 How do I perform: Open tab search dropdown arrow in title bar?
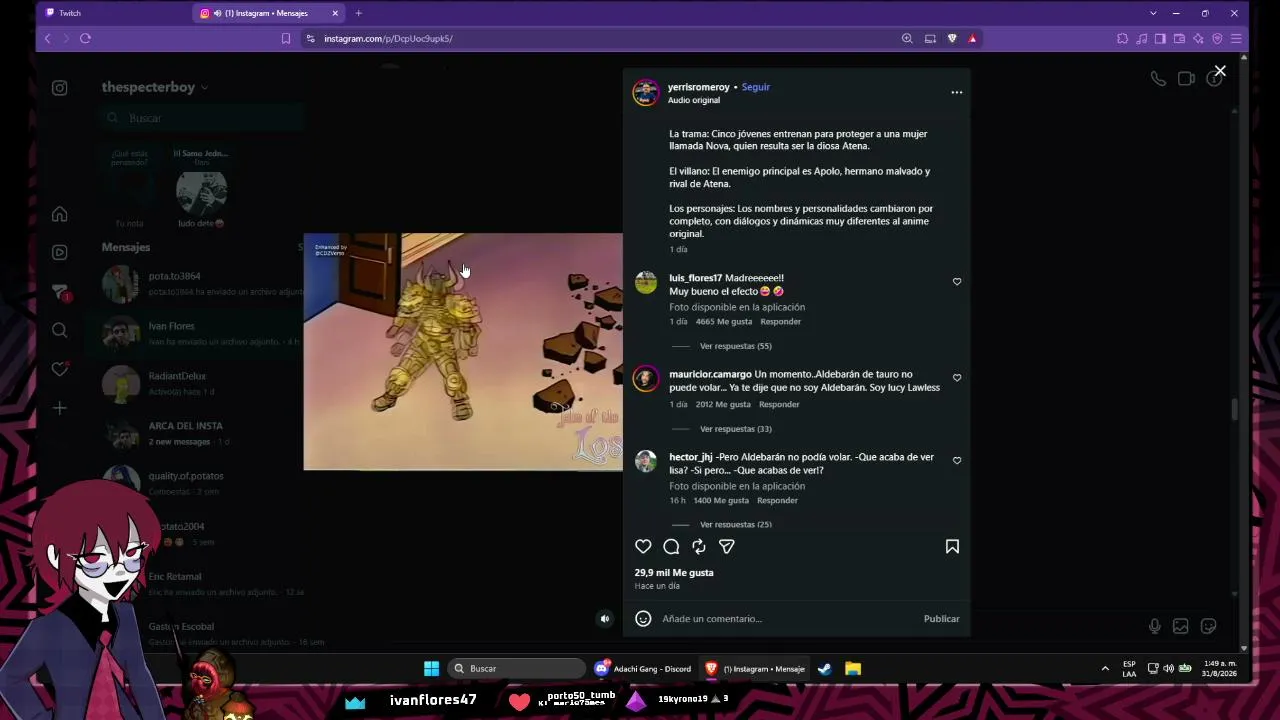(1153, 13)
